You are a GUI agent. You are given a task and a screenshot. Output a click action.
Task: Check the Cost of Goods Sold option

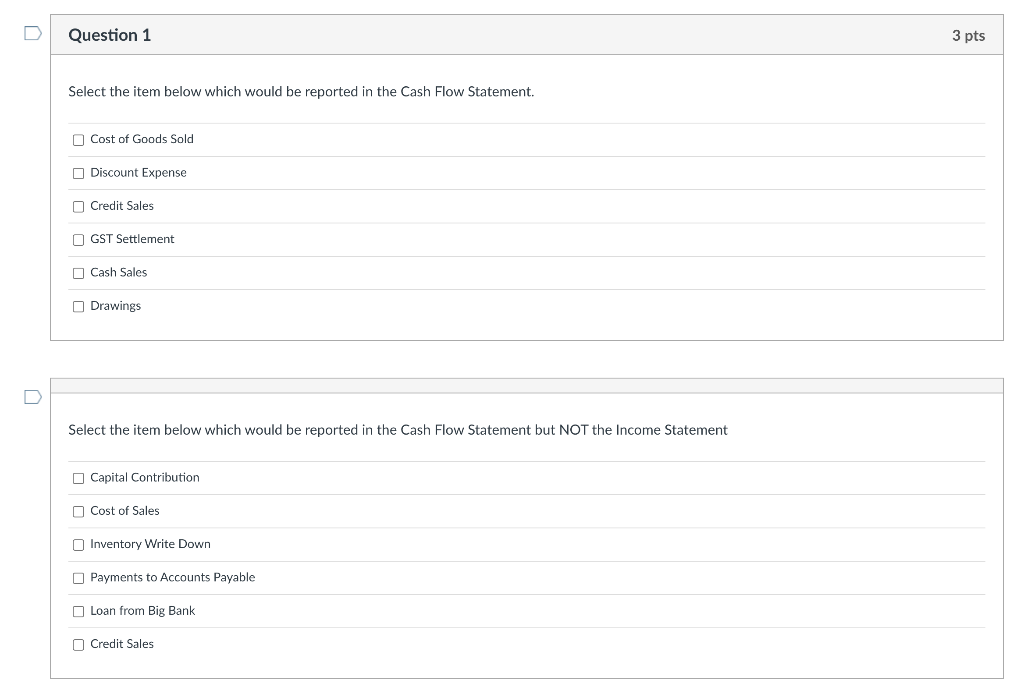pos(78,140)
